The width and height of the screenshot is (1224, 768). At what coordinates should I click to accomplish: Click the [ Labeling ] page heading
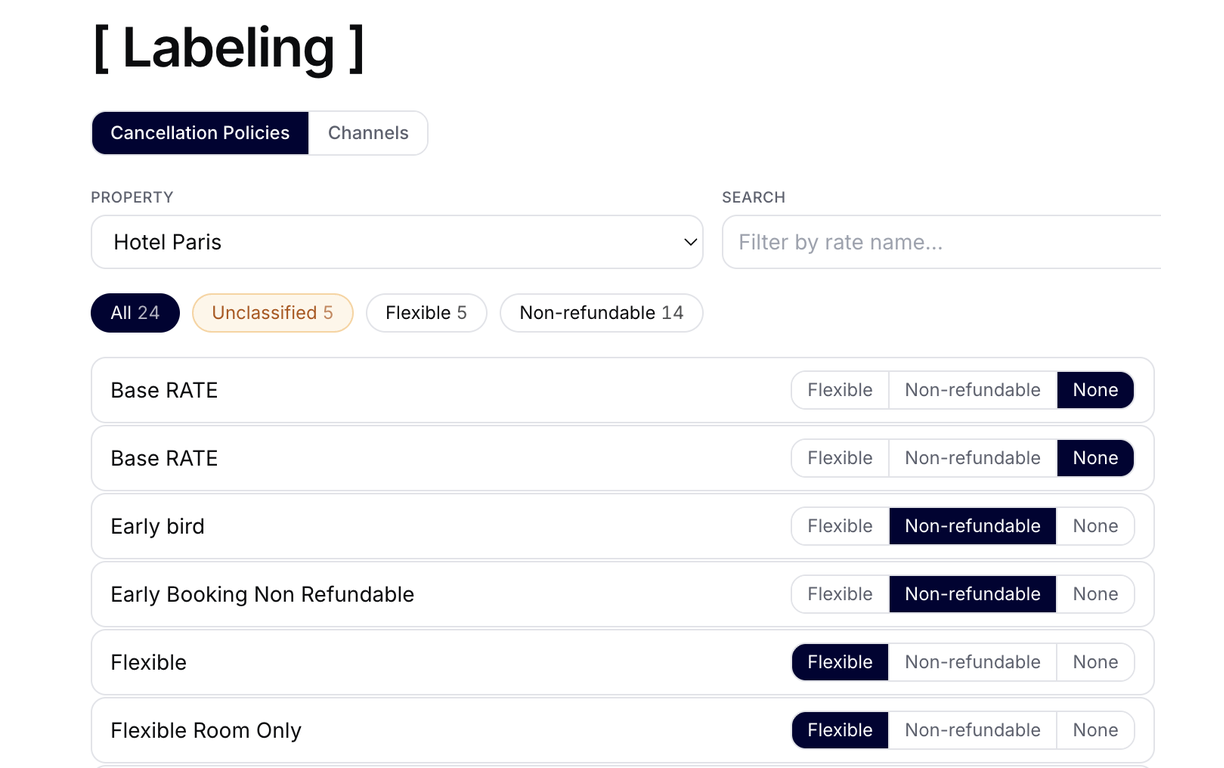pos(229,48)
